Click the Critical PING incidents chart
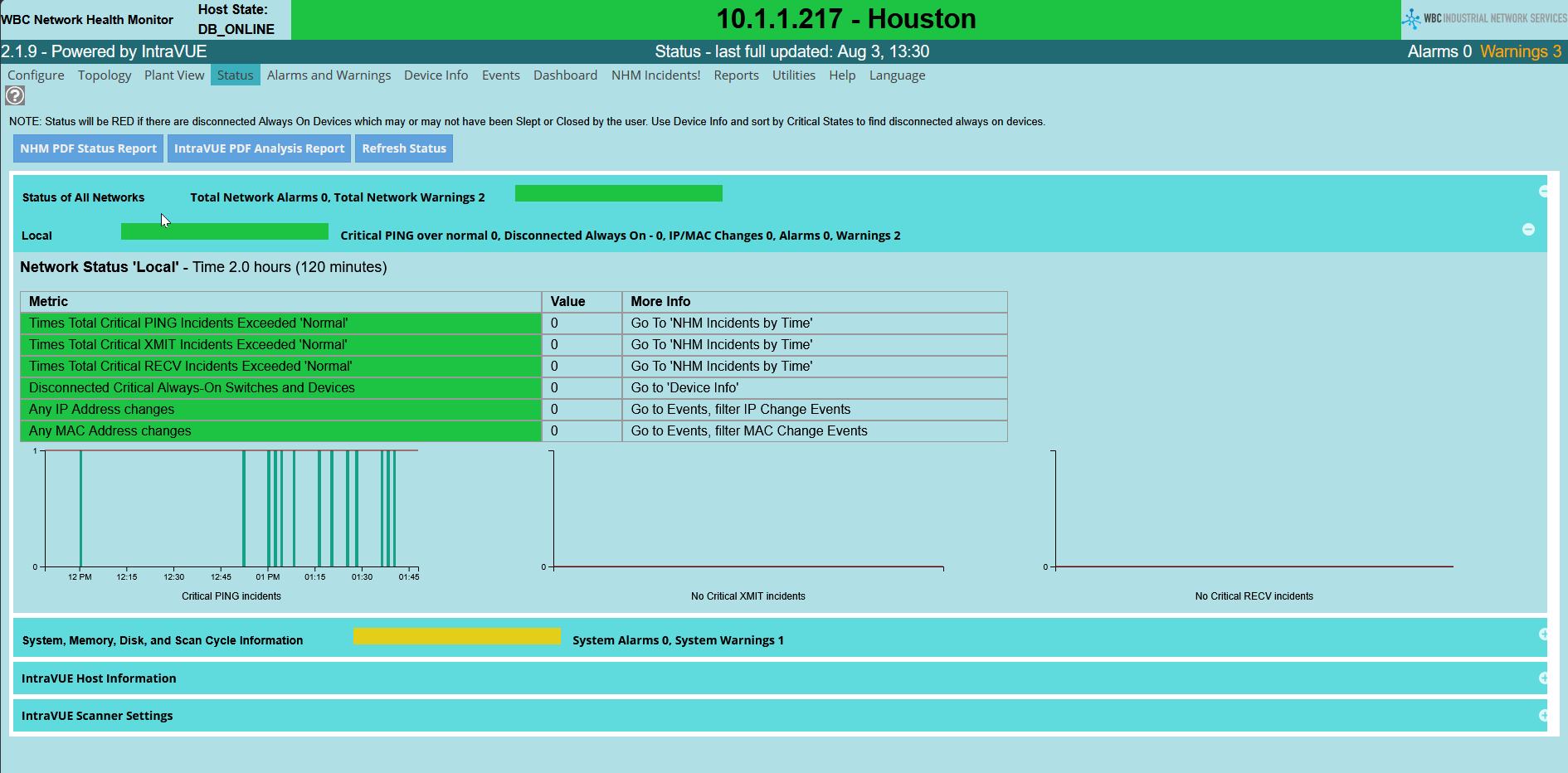Screen dimensions: 1568x773 (226, 514)
